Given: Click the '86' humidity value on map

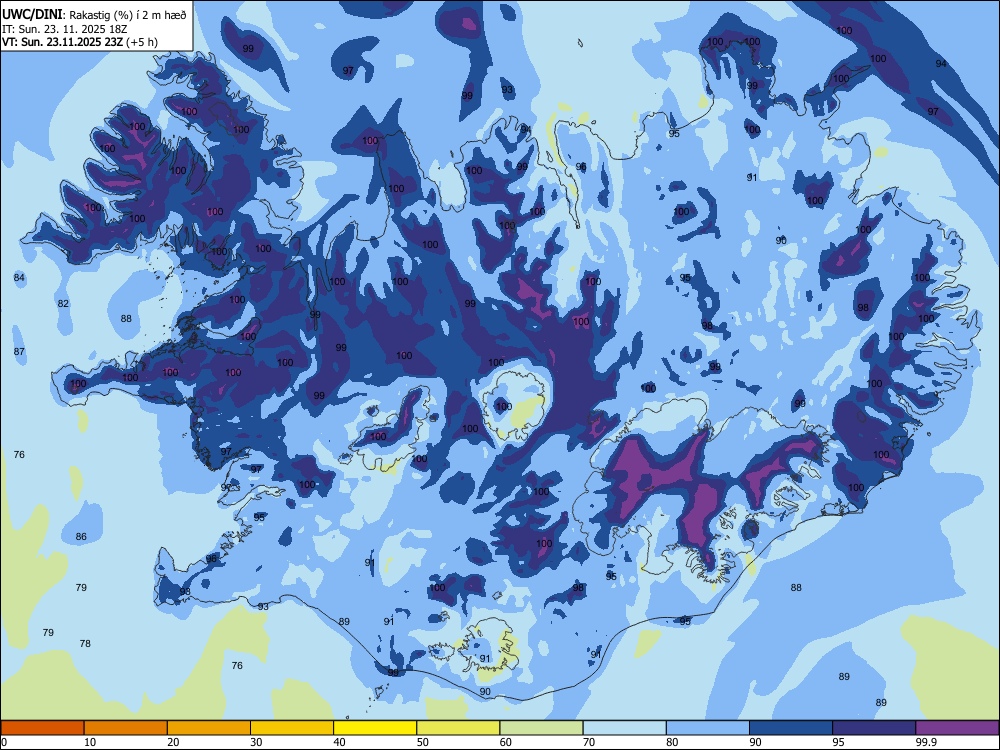Looking at the screenshot, I should (81, 536).
